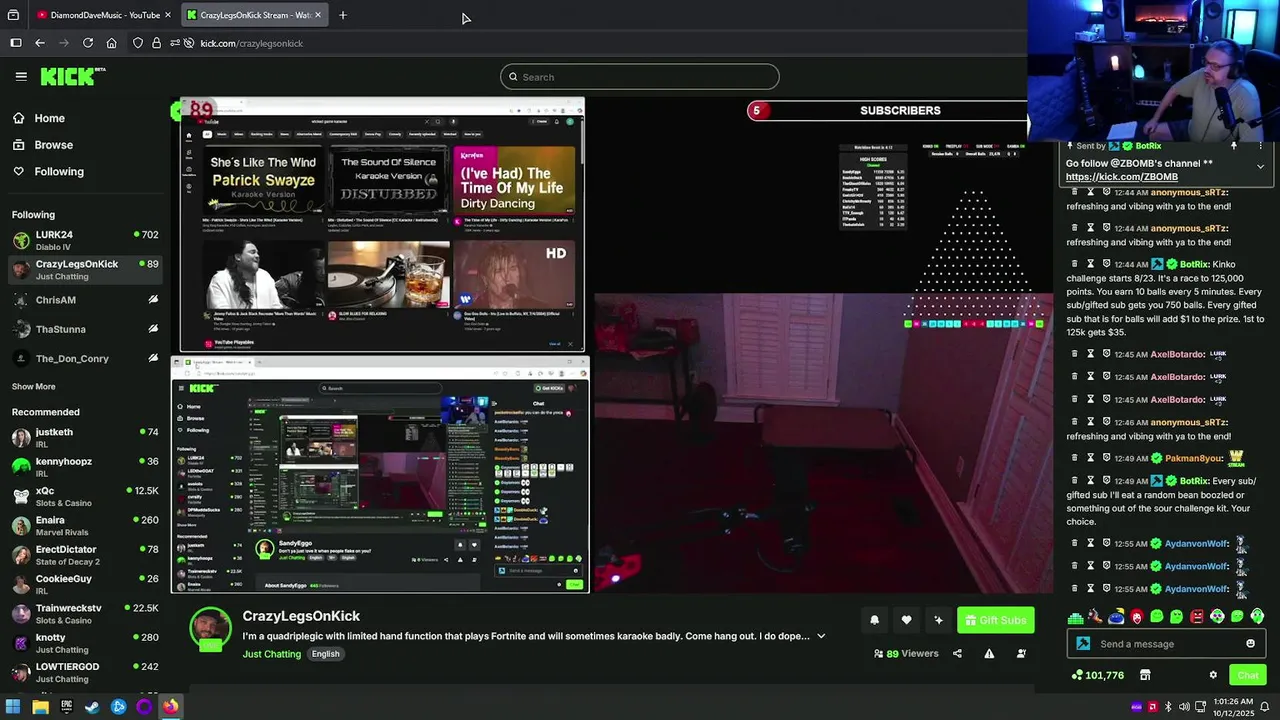Click the Just Chatting category link
The image size is (1280, 720).
[x=271, y=654]
